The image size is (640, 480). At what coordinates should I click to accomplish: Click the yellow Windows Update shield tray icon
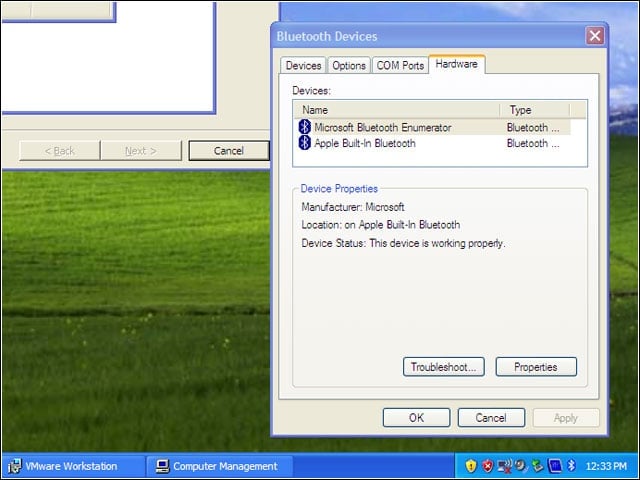pyautogui.click(x=471, y=465)
